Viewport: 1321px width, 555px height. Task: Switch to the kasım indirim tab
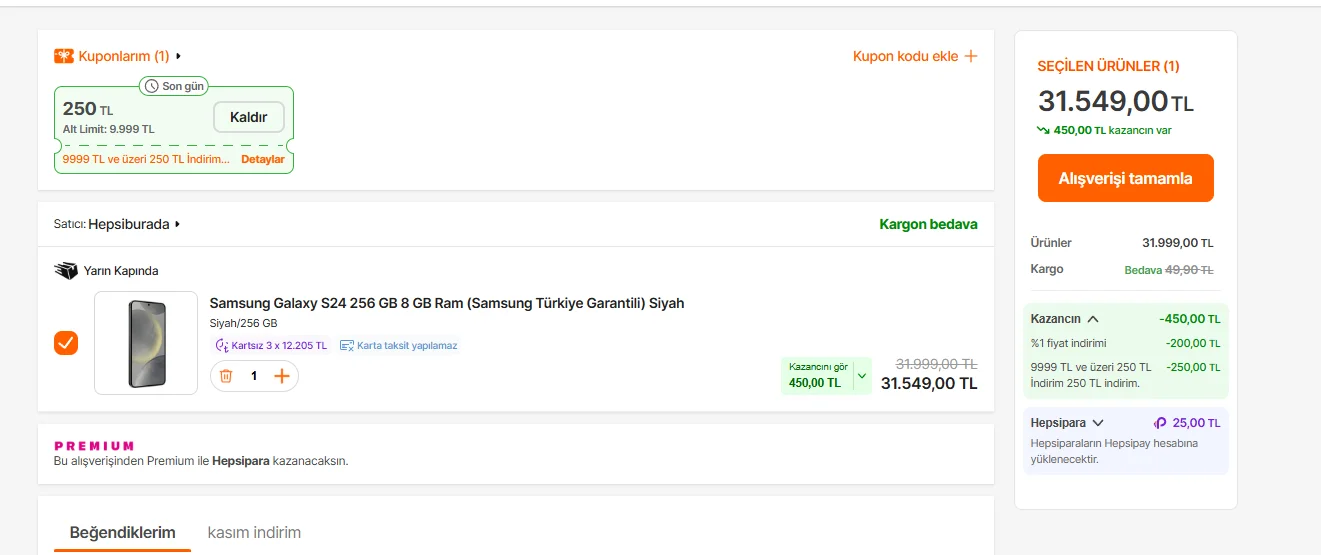[254, 532]
